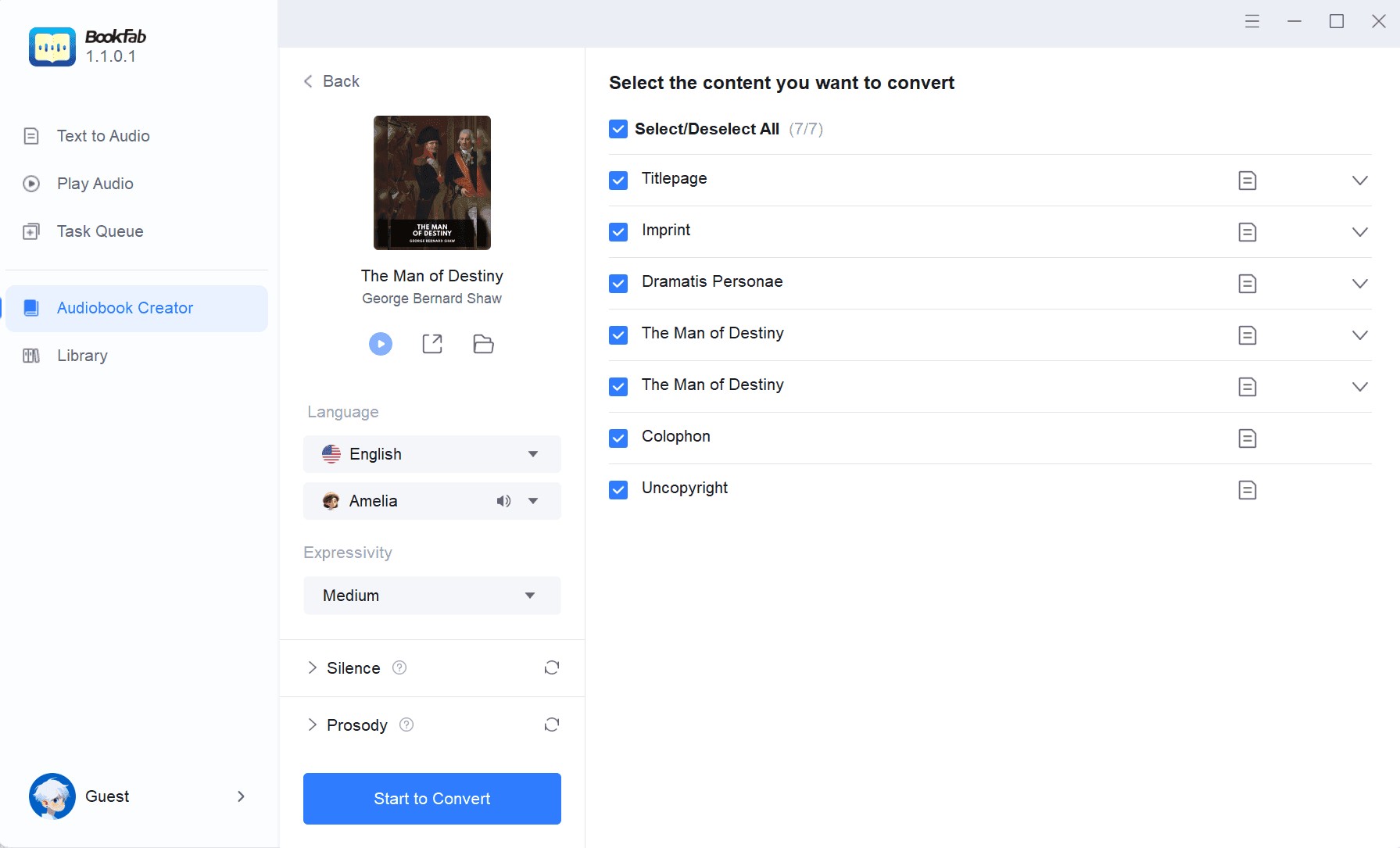Open text view icon for Titlepage
Viewport: 1400px width, 848px height.
click(1247, 181)
